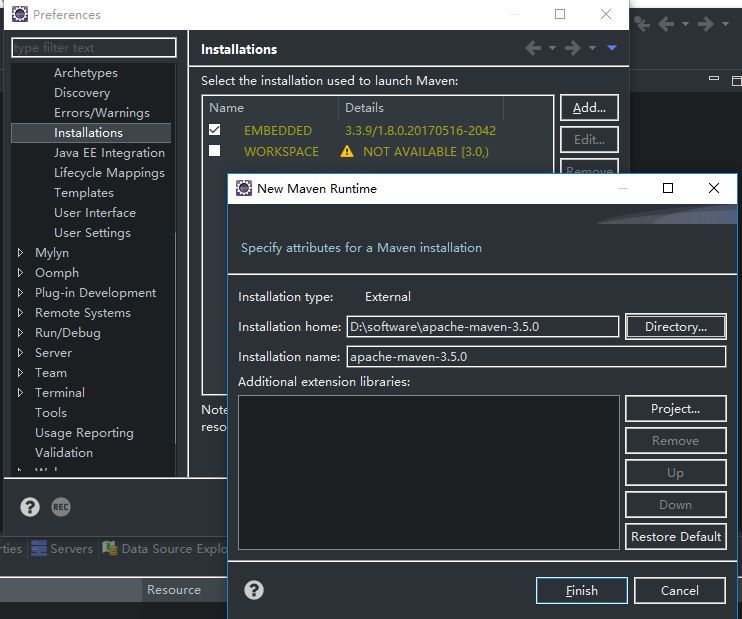Expand the Terminal tree node
This screenshot has width=742, height=619.
point(20,392)
